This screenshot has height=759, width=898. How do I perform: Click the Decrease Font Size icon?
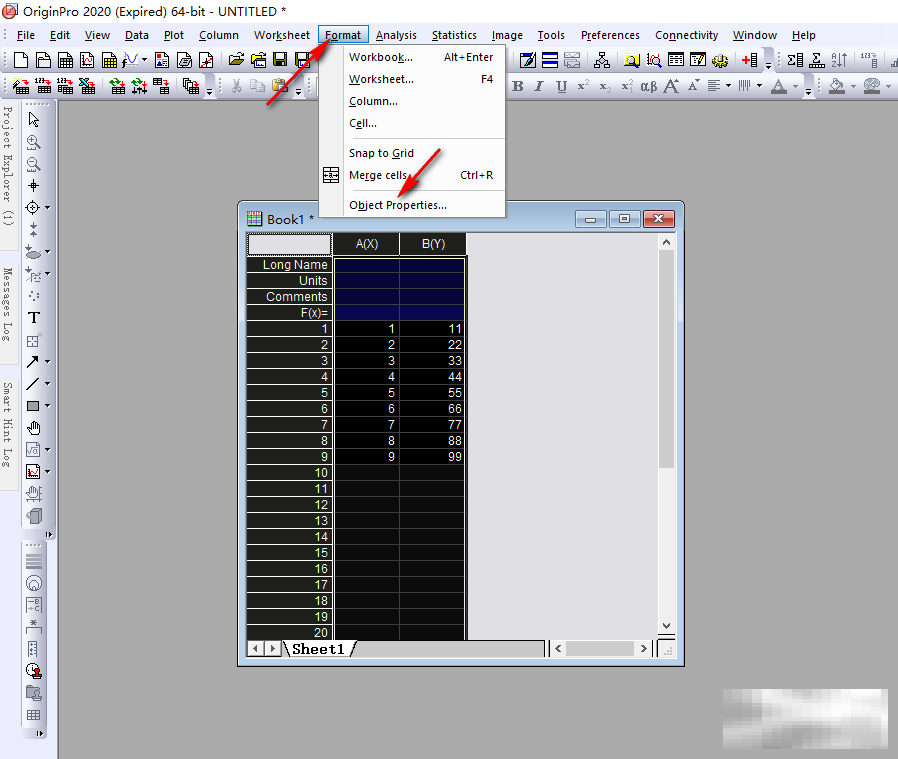(694, 86)
